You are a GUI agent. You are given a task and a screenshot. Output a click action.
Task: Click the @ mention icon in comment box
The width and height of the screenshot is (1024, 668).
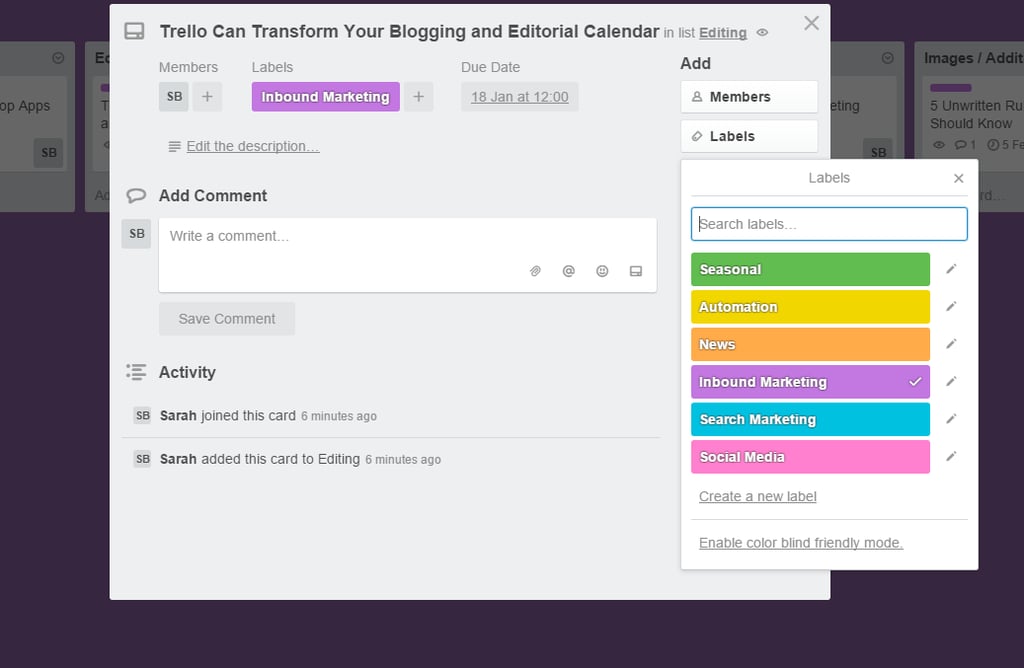pyautogui.click(x=569, y=271)
